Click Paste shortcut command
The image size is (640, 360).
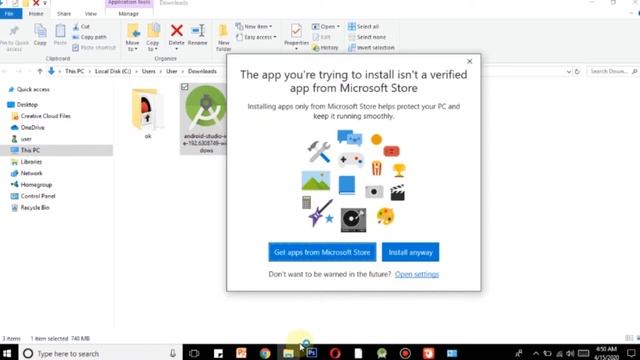click(94, 48)
